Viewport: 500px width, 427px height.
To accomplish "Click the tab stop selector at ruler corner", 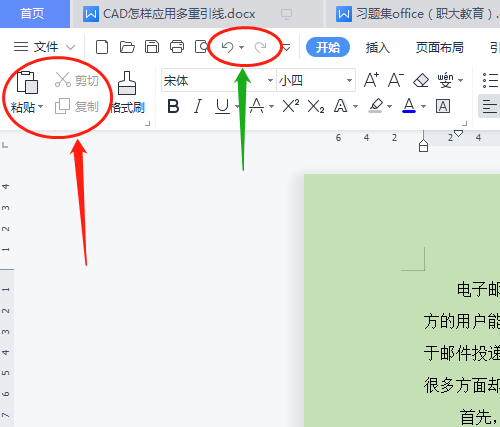I will coord(5,145).
